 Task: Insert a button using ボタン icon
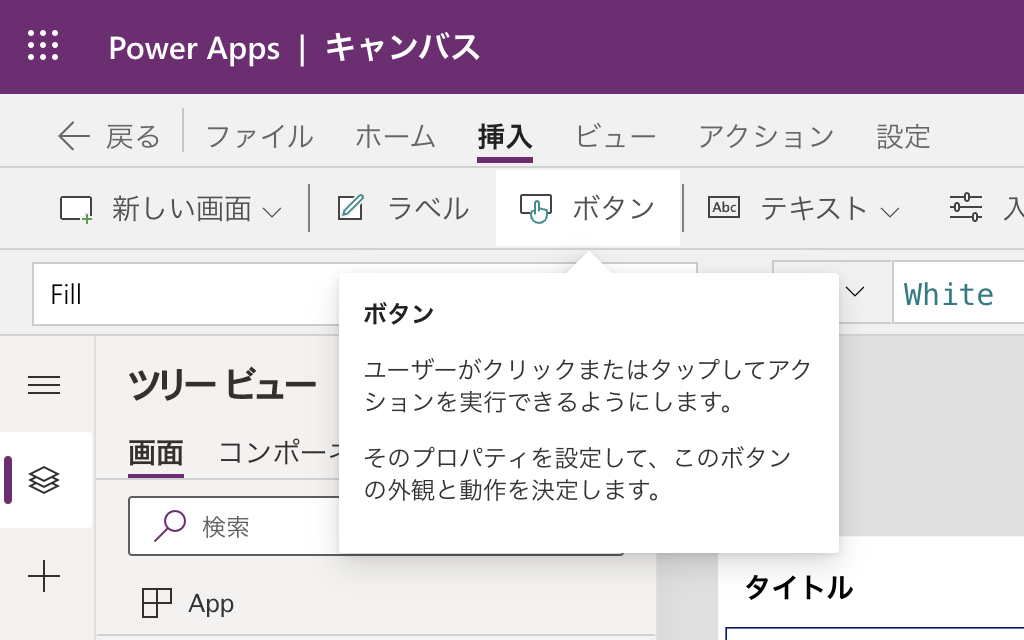tap(536, 208)
